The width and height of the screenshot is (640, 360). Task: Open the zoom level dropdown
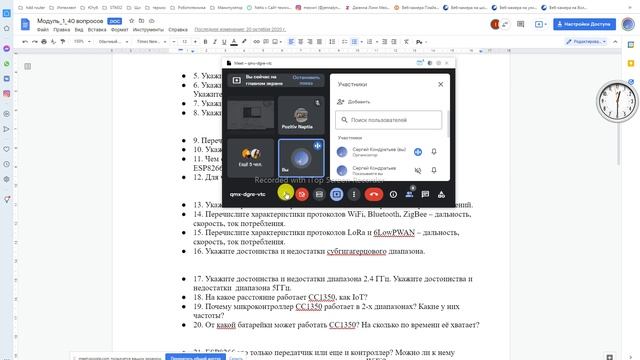[x=82, y=42]
